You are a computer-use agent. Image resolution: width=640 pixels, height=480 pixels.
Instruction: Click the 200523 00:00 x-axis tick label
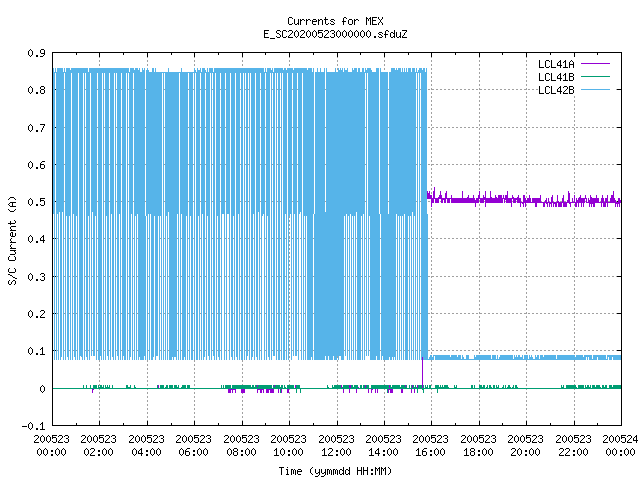51,445
